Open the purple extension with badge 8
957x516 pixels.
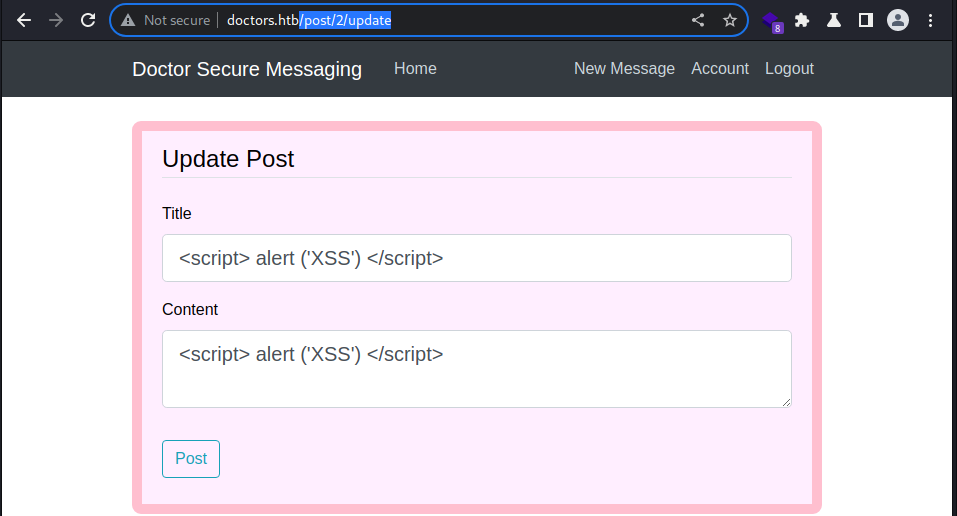[x=772, y=22]
